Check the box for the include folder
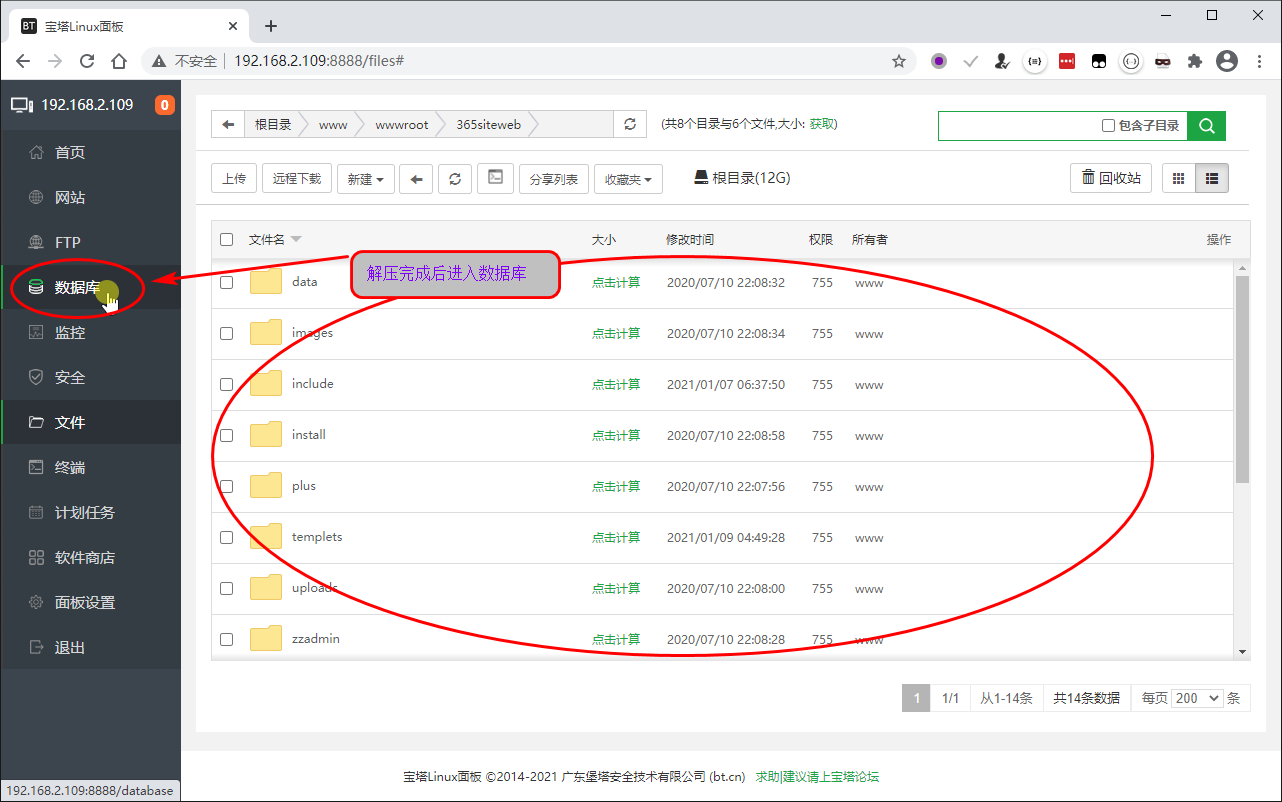The image size is (1282, 802). 226,384
